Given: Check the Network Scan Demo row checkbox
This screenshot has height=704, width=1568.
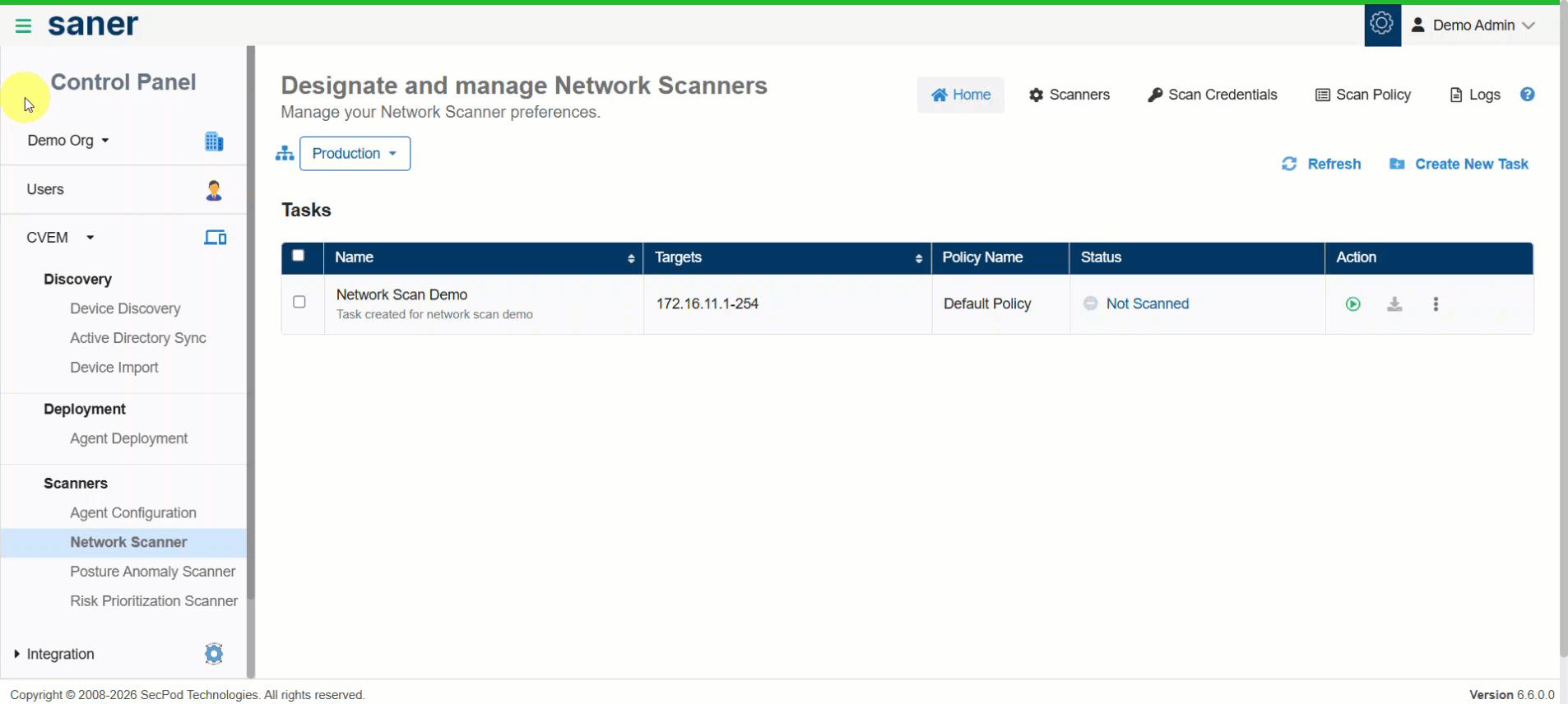Looking at the screenshot, I should click(299, 302).
